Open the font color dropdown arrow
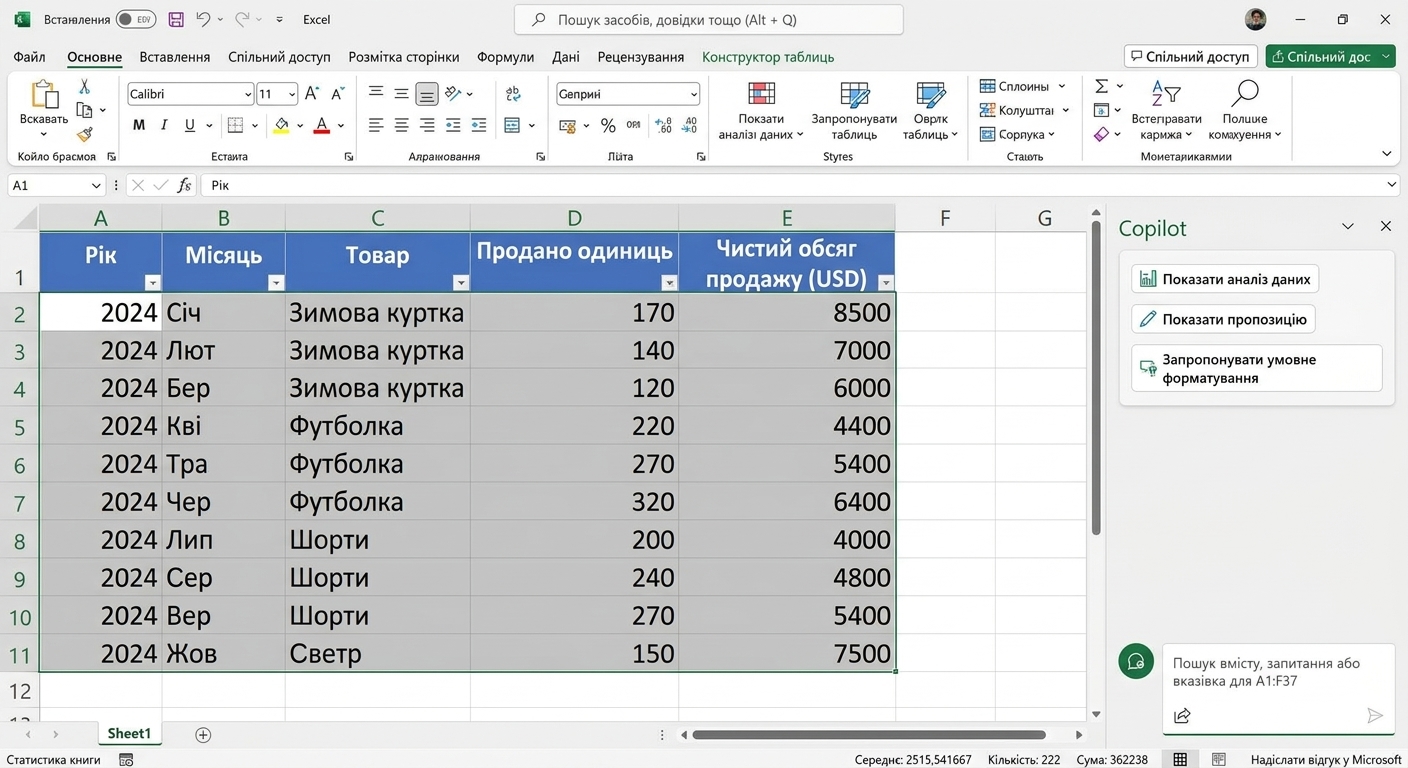 [x=341, y=126]
